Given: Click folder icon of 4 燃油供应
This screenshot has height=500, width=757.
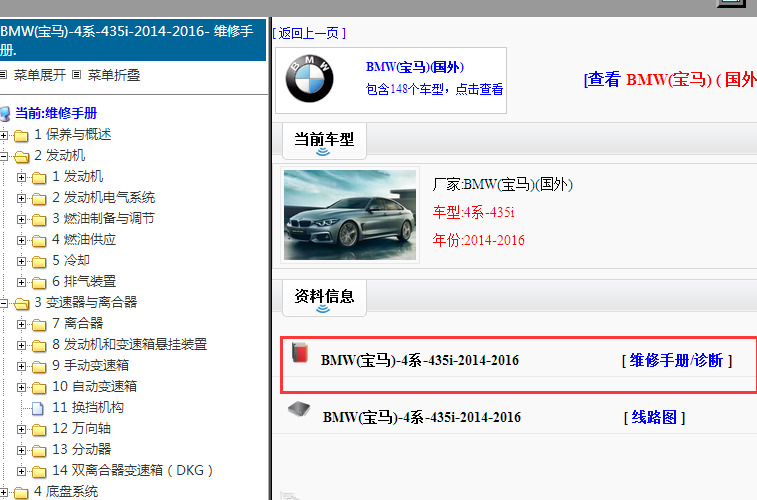Looking at the screenshot, I should [39, 240].
